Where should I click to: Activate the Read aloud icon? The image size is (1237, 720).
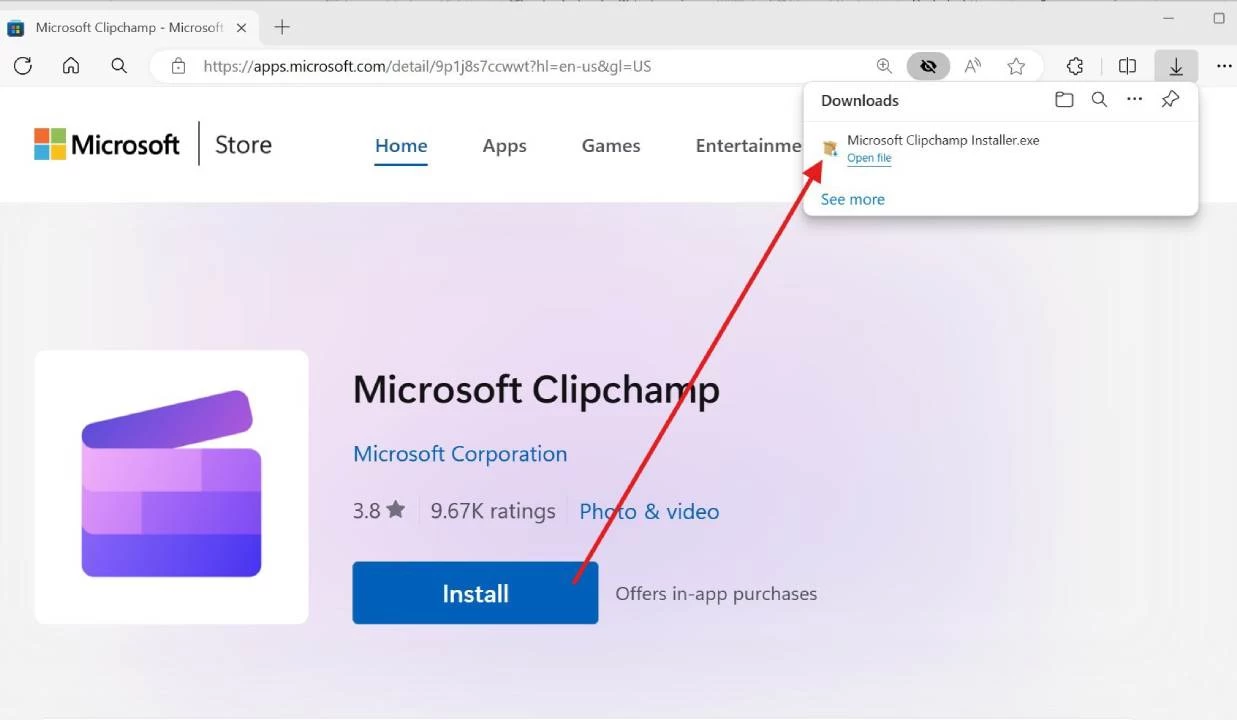pos(972,66)
